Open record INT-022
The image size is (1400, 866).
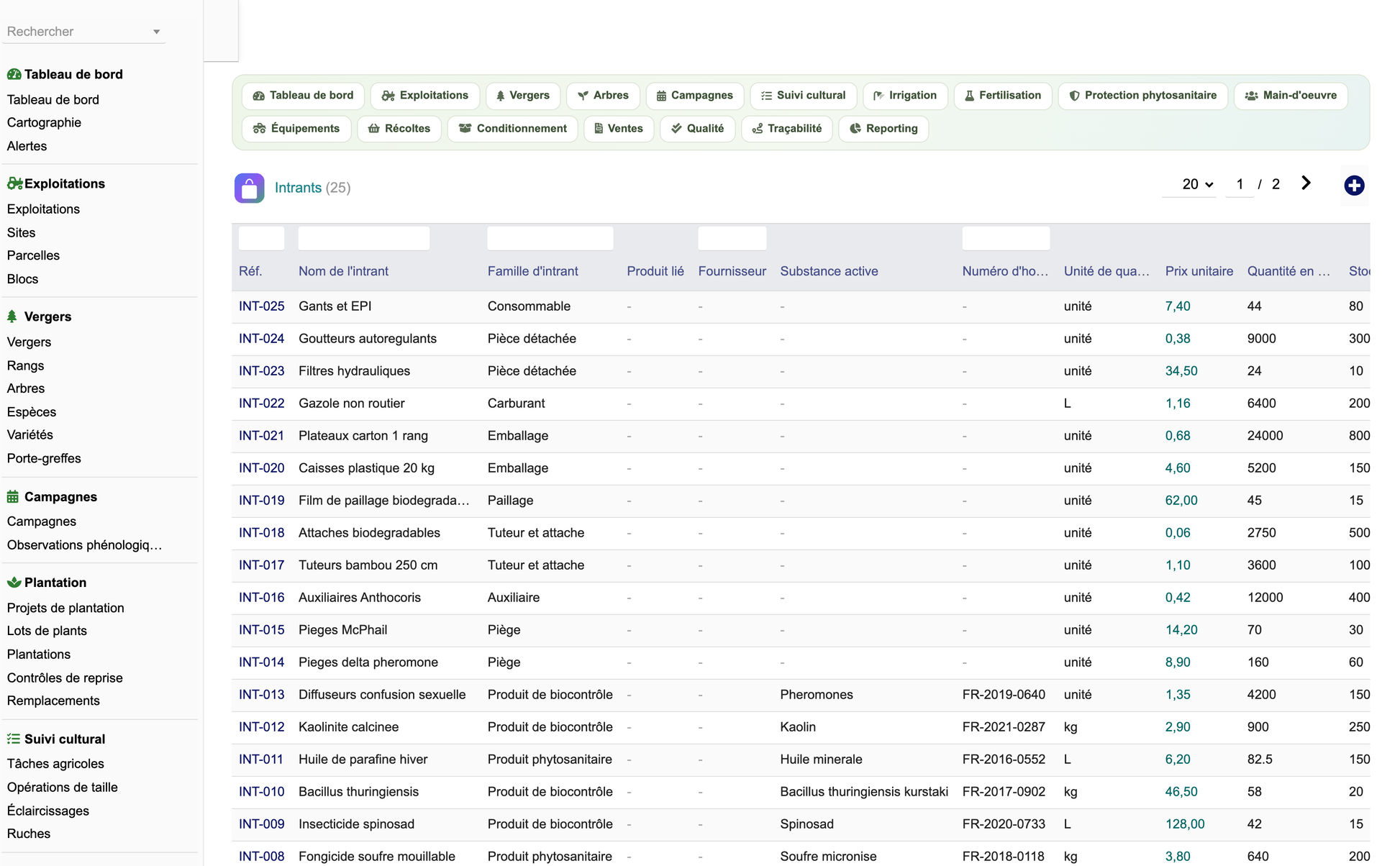point(261,404)
